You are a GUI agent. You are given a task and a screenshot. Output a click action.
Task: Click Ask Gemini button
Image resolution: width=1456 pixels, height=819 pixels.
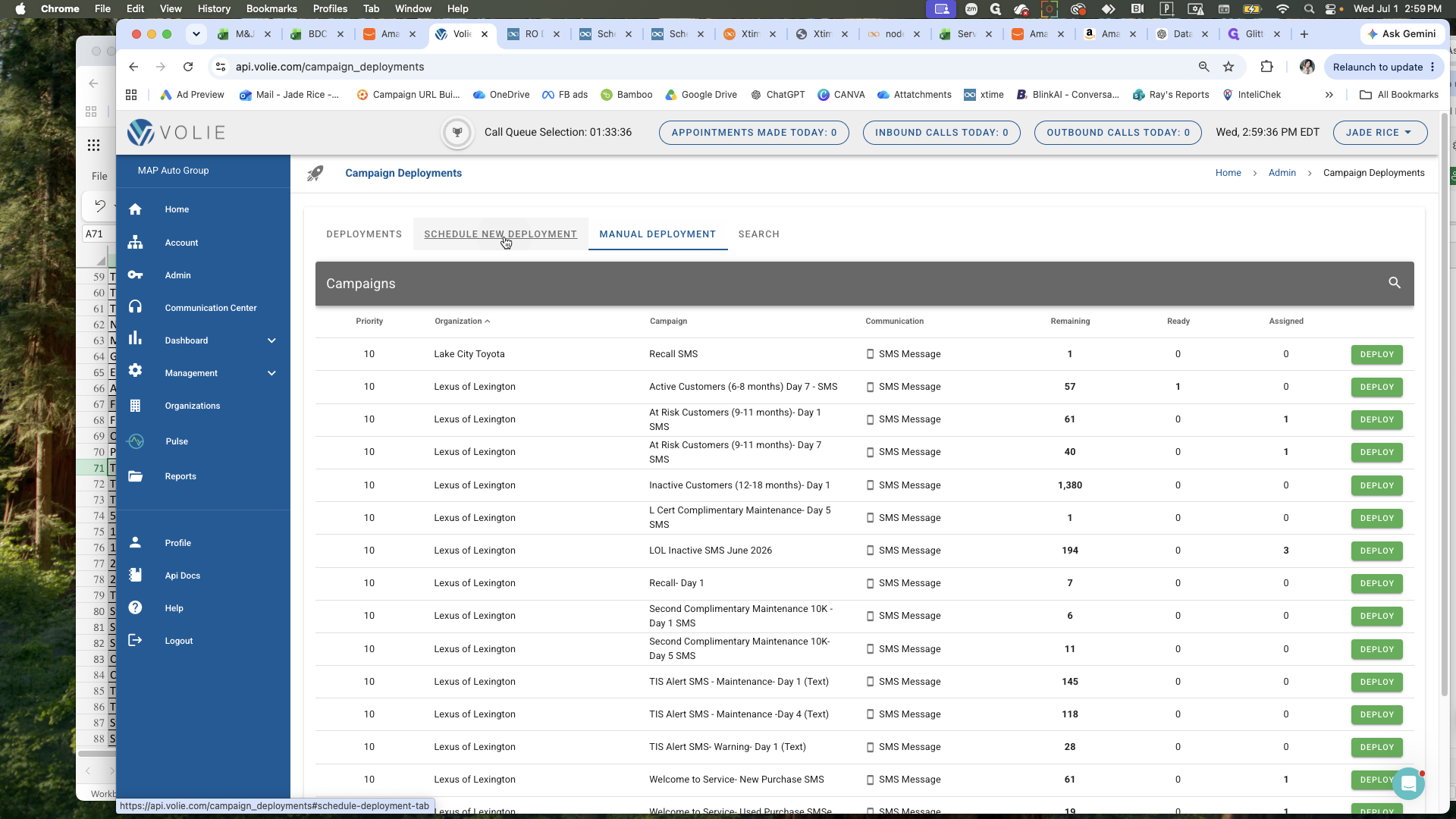[x=1401, y=34]
